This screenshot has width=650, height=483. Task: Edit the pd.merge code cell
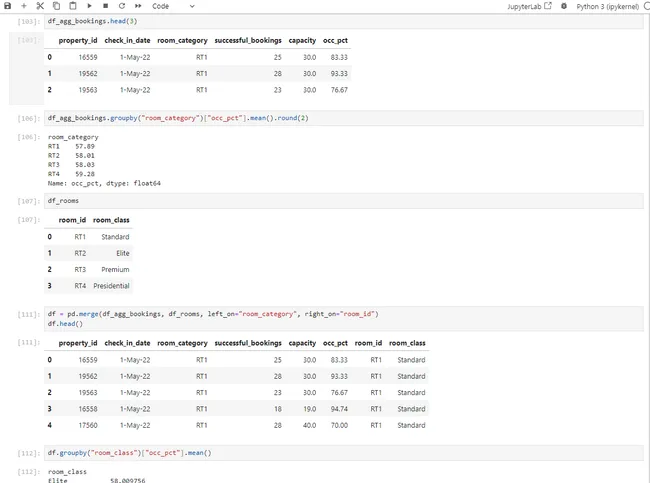click(x=344, y=319)
